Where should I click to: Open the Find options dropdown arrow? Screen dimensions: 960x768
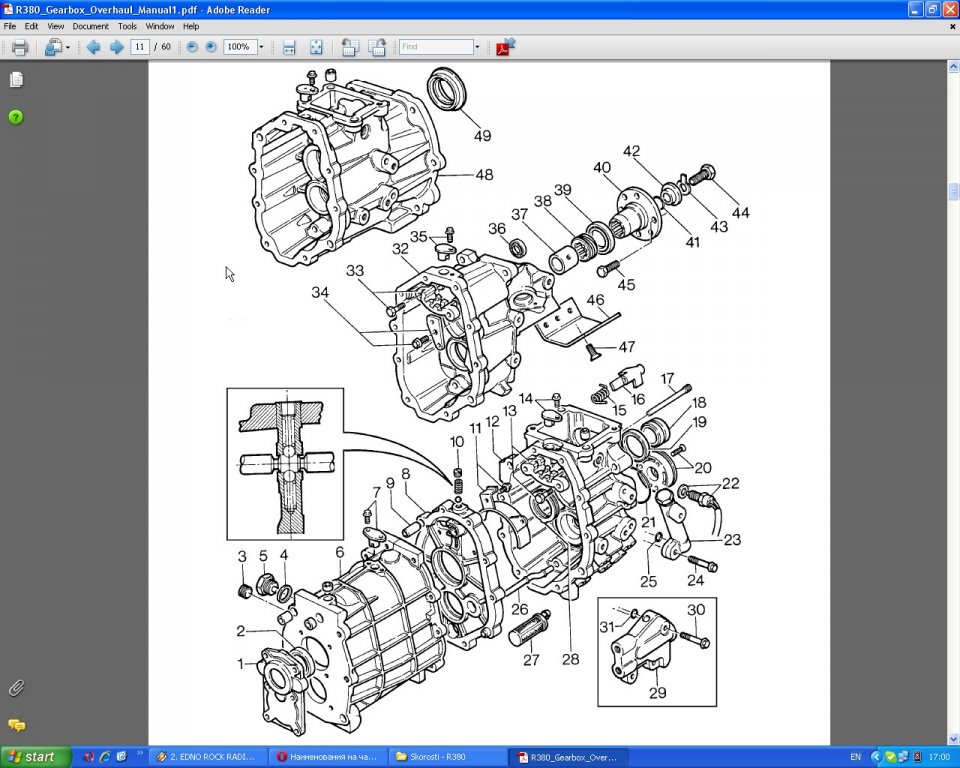point(478,47)
